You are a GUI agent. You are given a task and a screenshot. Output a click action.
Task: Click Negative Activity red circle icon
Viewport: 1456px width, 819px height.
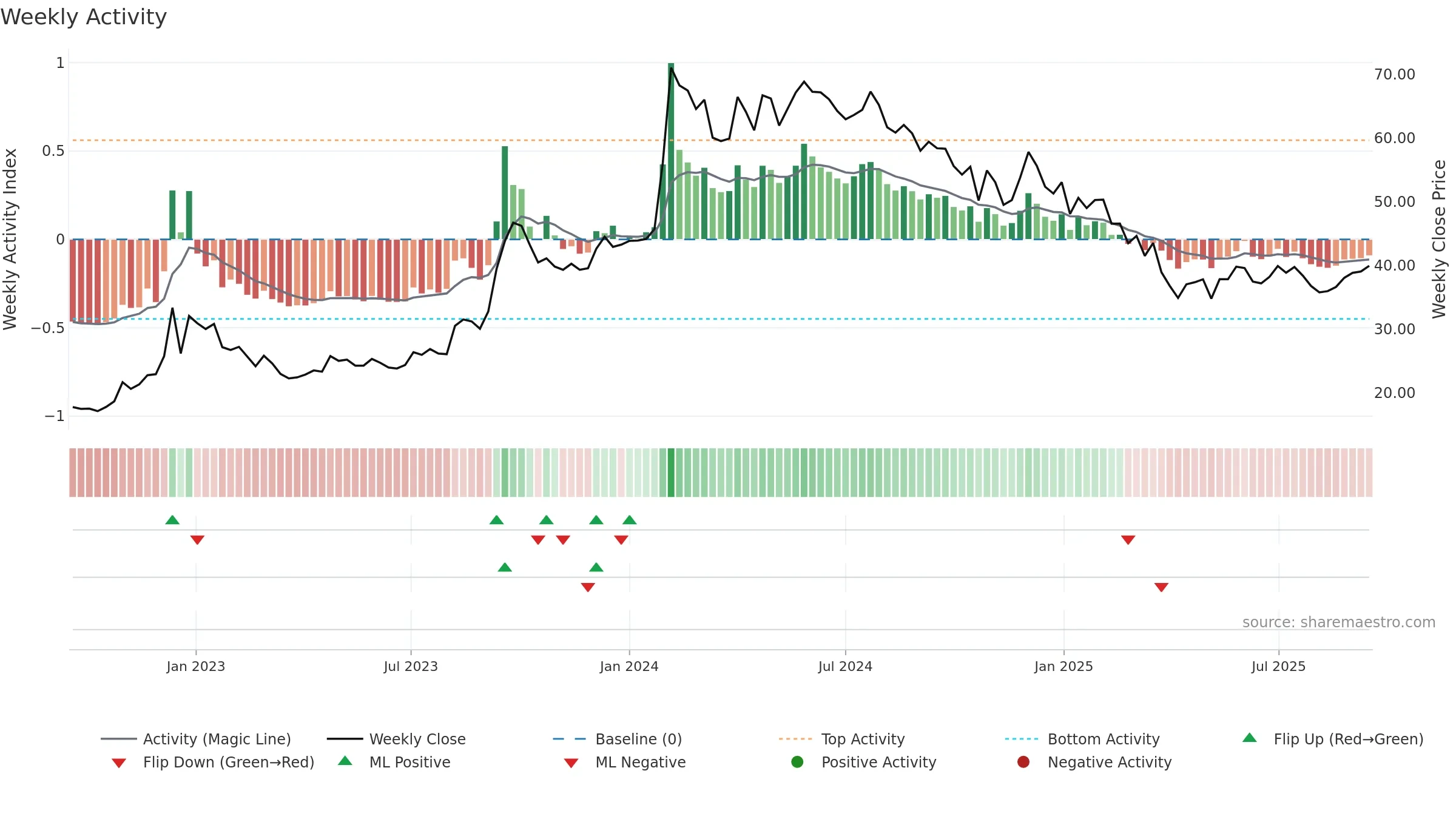[1023, 762]
